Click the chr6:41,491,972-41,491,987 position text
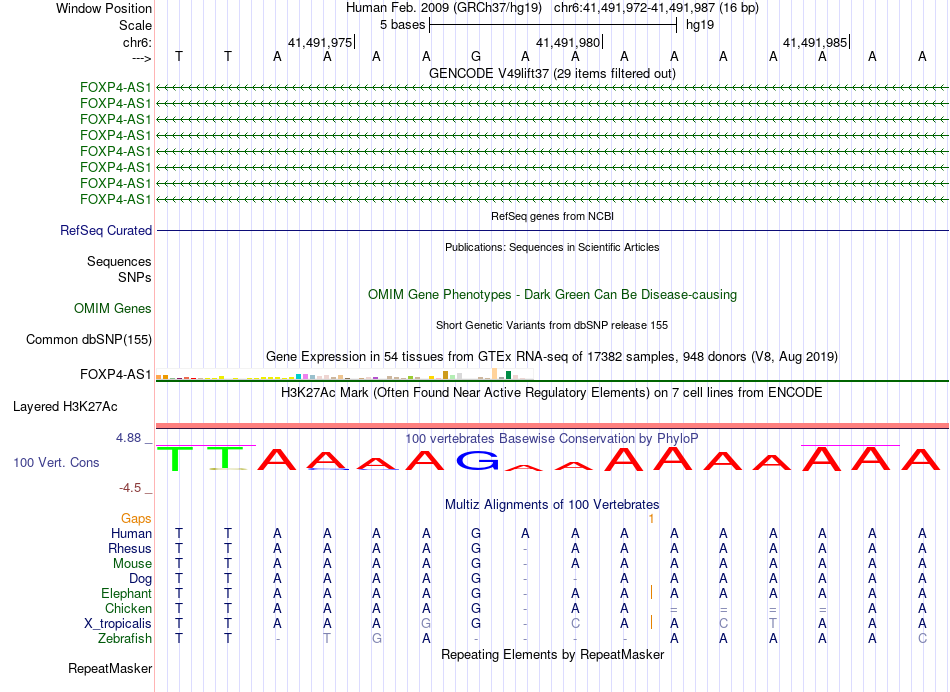The height and width of the screenshot is (692, 950). click(x=656, y=8)
